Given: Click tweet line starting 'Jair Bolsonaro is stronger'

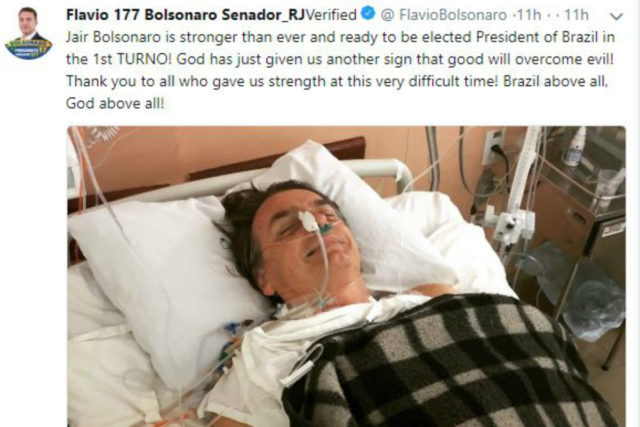Looking at the screenshot, I should pyautogui.click(x=340, y=37).
